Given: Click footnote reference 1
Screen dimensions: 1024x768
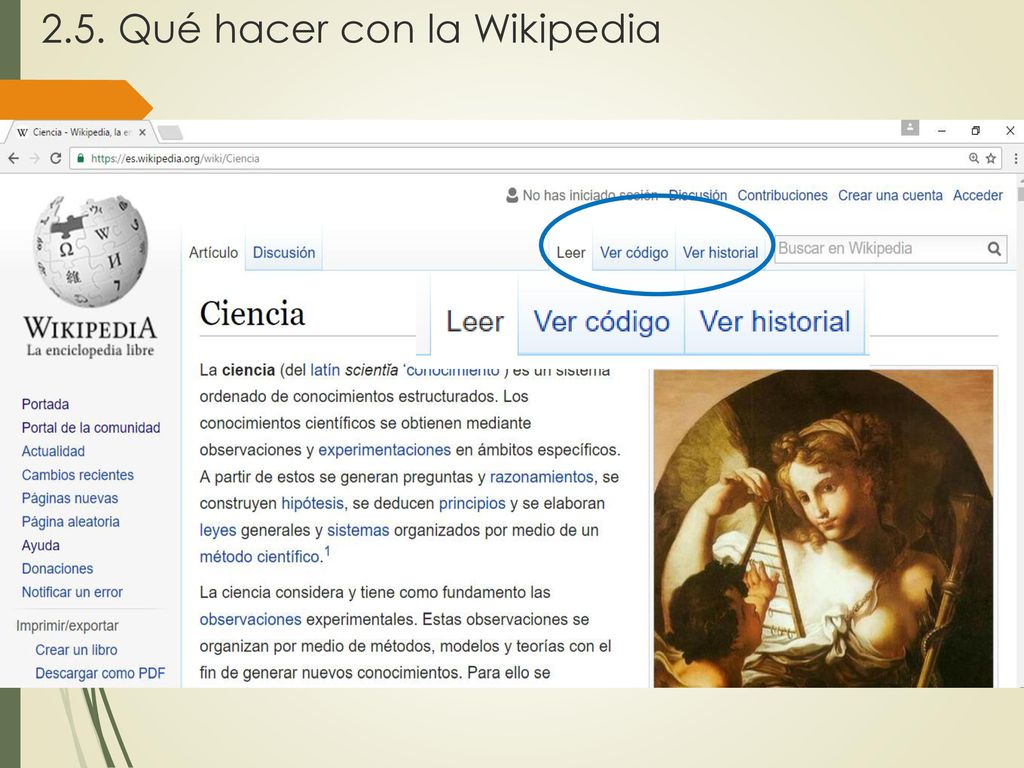Looking at the screenshot, I should [x=327, y=552].
